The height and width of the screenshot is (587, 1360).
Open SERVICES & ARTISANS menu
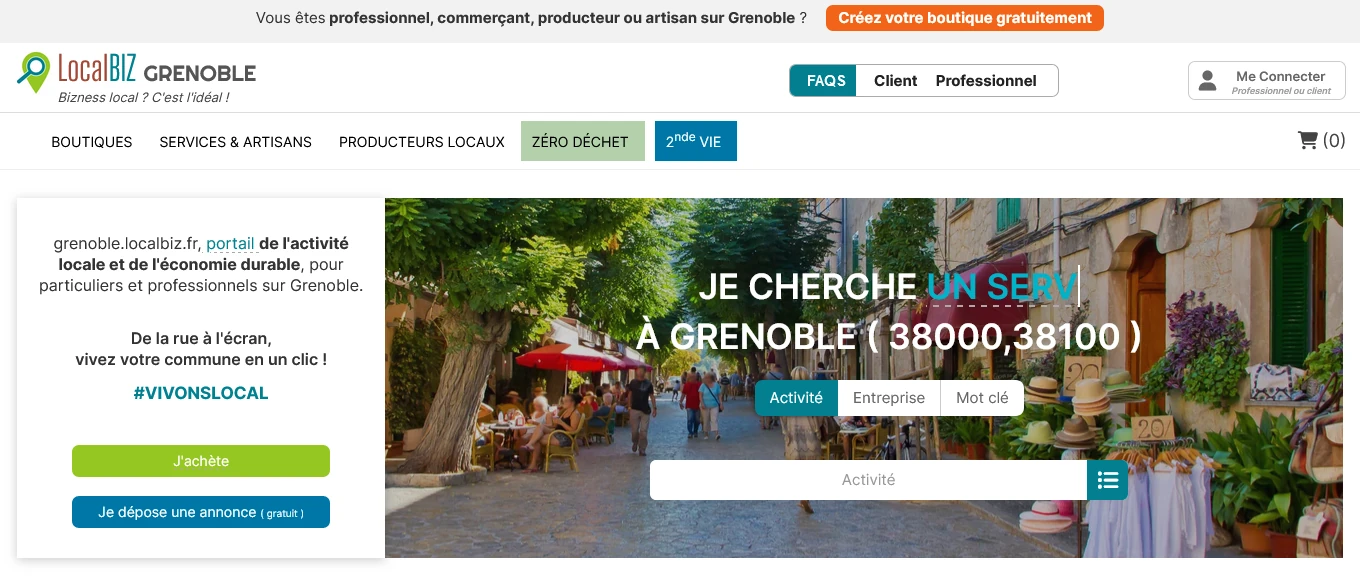point(236,142)
